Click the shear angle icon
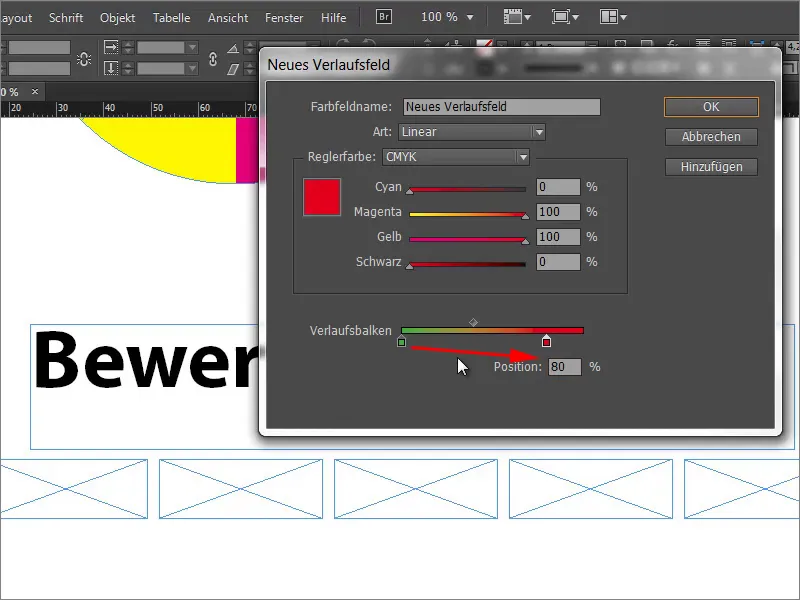Viewport: 800px width, 600px height. coord(233,69)
